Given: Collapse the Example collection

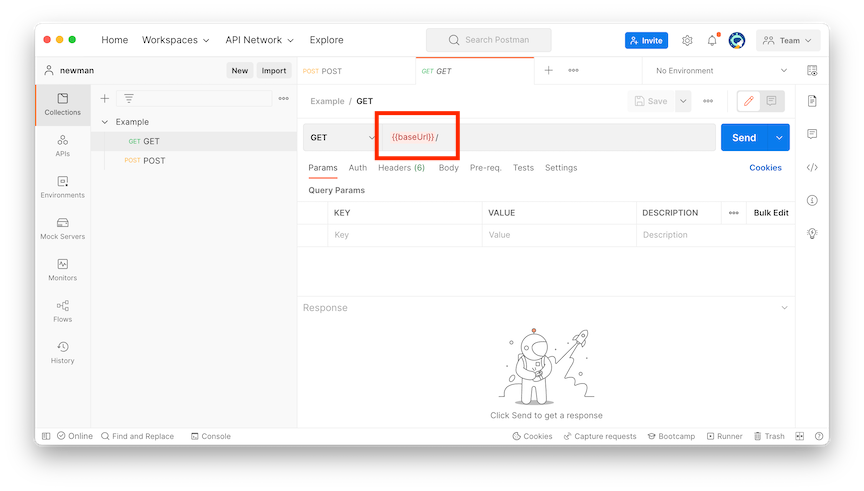Looking at the screenshot, I should tap(105, 122).
